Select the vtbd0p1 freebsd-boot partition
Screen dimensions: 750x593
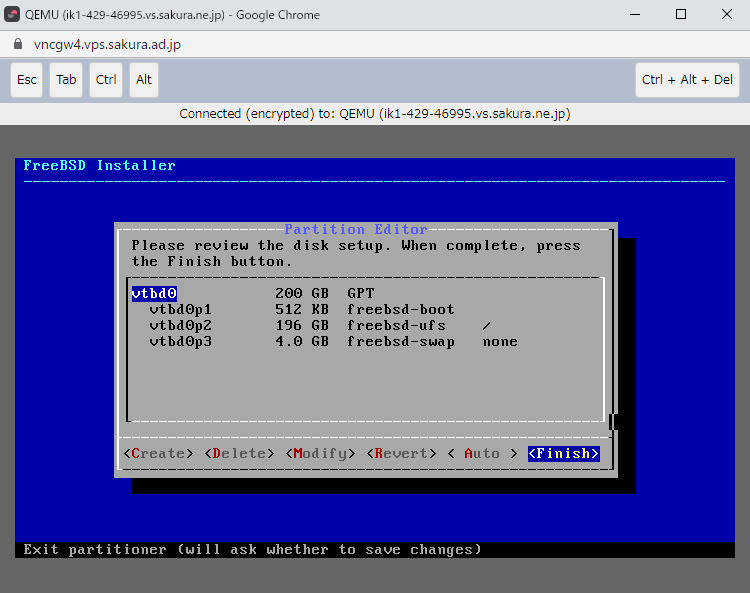[365, 309]
